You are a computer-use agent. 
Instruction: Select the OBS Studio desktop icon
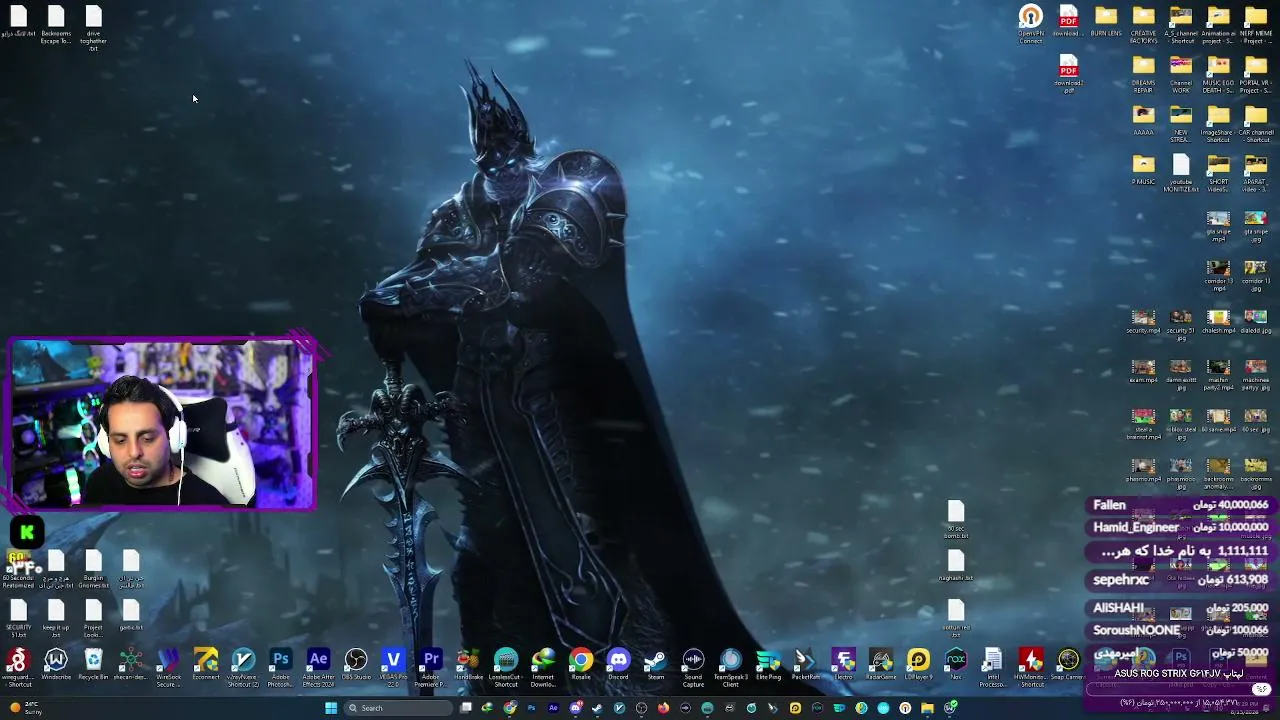(356, 665)
